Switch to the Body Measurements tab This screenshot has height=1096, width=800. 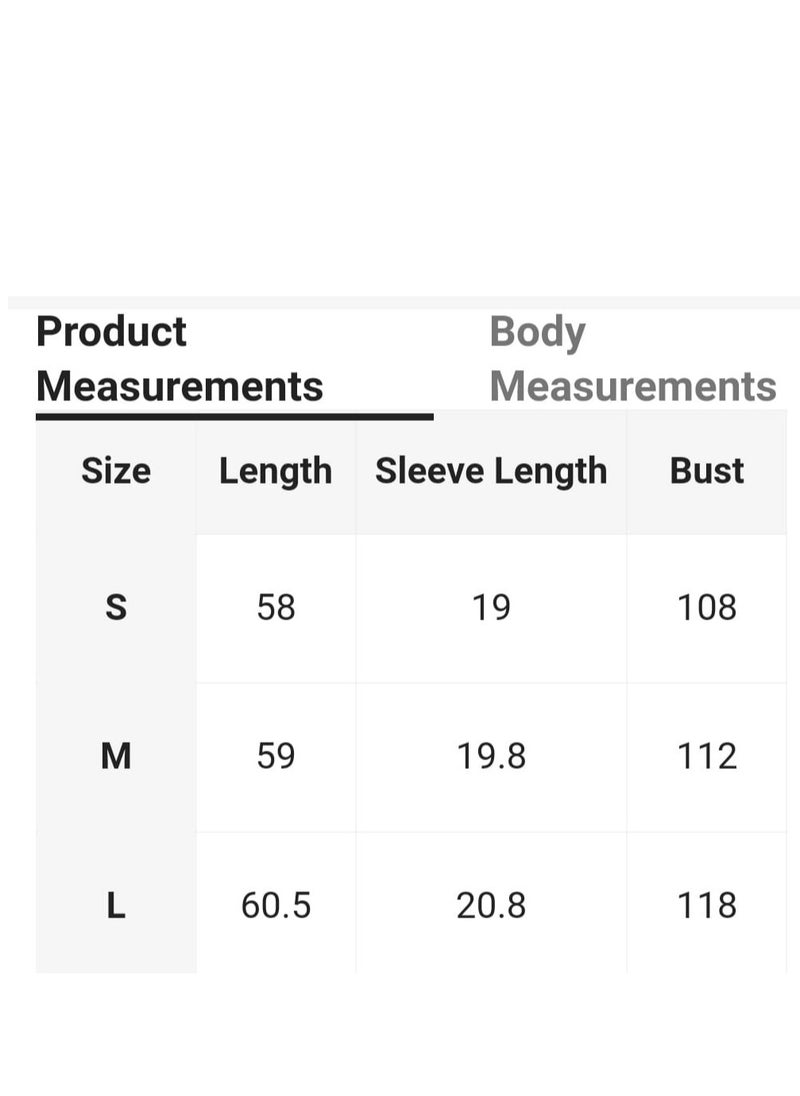(633, 359)
